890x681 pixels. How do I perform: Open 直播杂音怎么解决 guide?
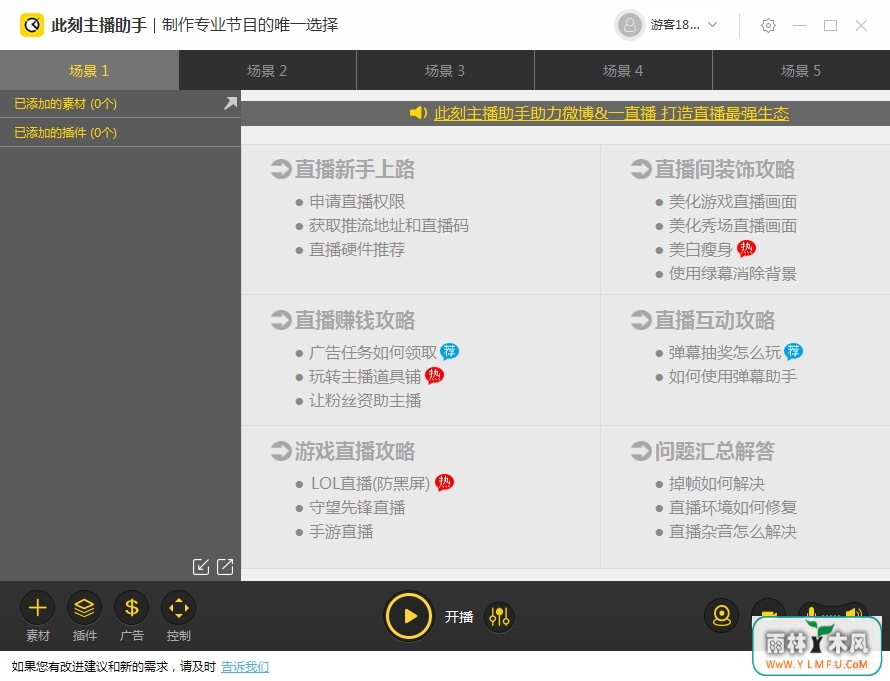coord(733,531)
